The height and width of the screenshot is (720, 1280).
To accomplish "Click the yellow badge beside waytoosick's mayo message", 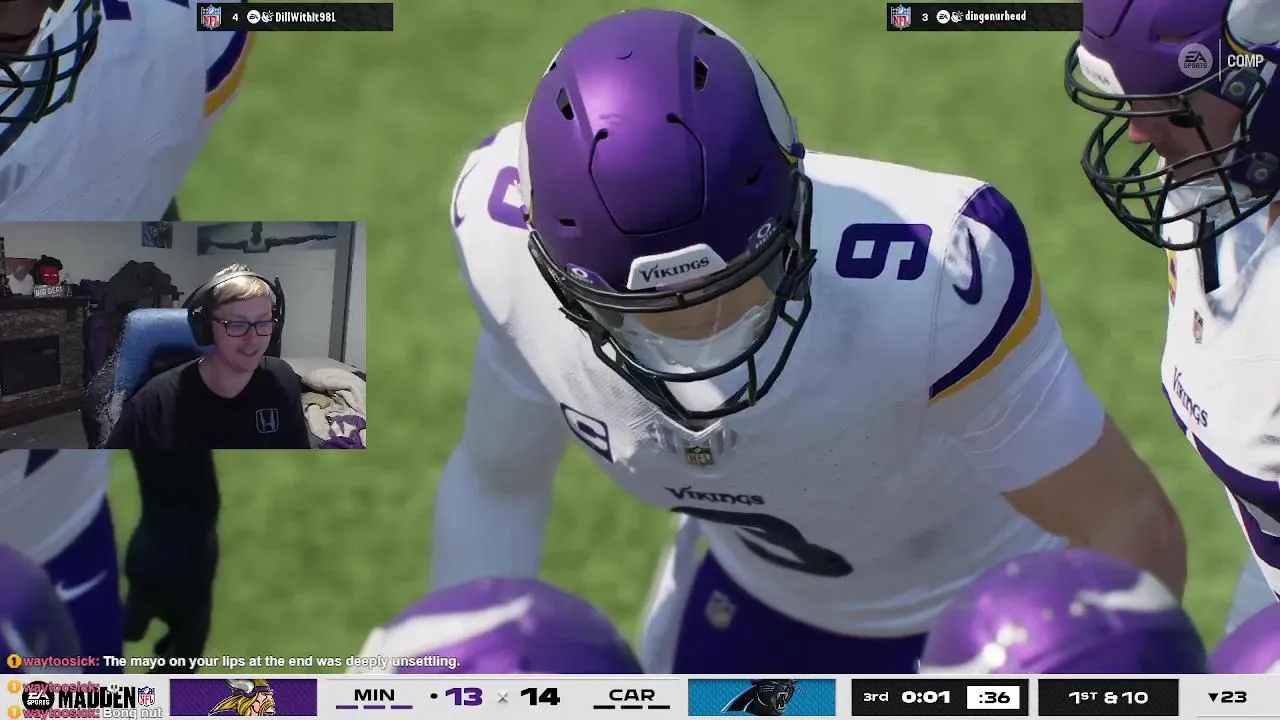I will (14, 661).
